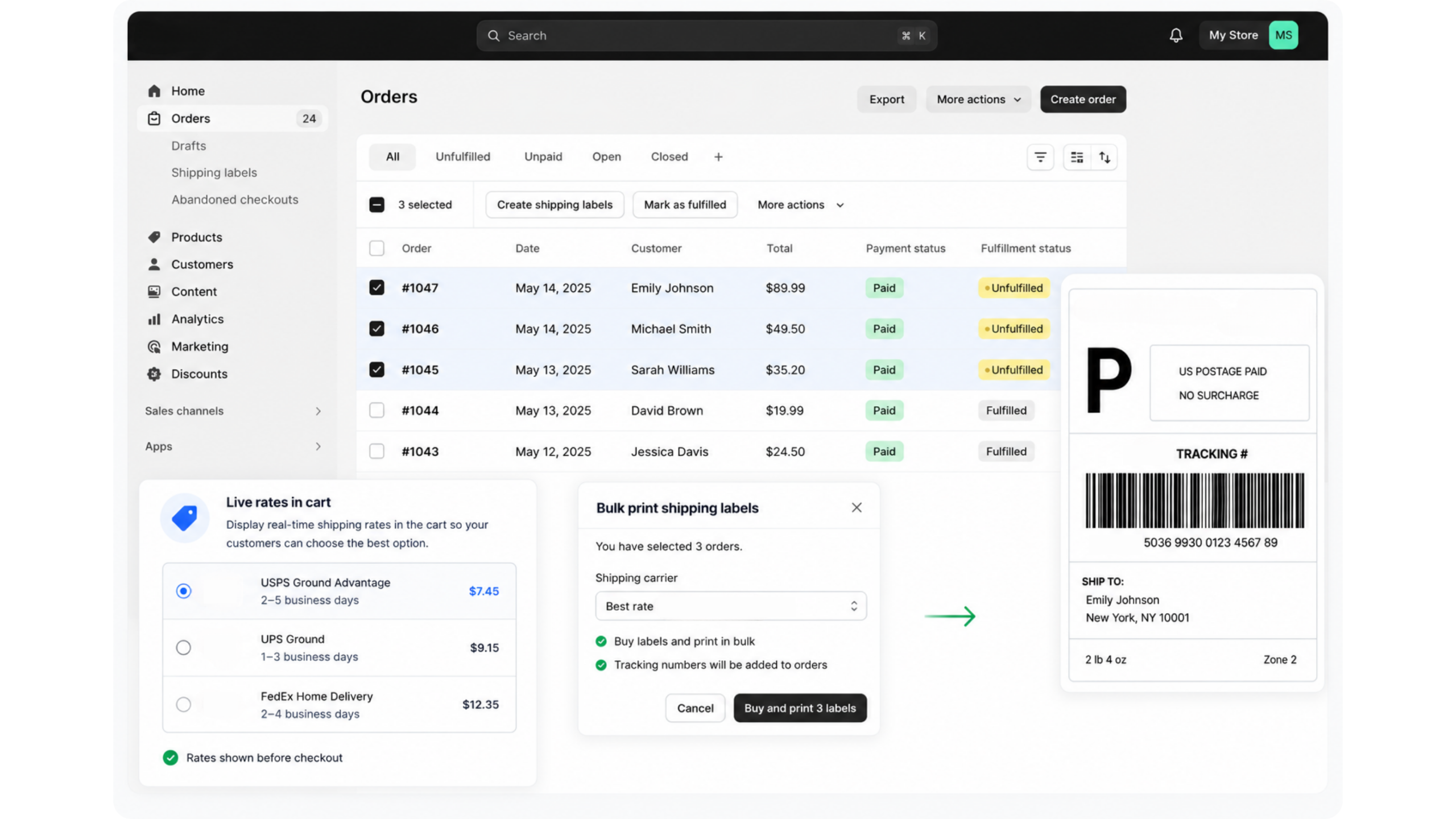Switch to the All tab
1456x819 pixels.
coord(392,157)
